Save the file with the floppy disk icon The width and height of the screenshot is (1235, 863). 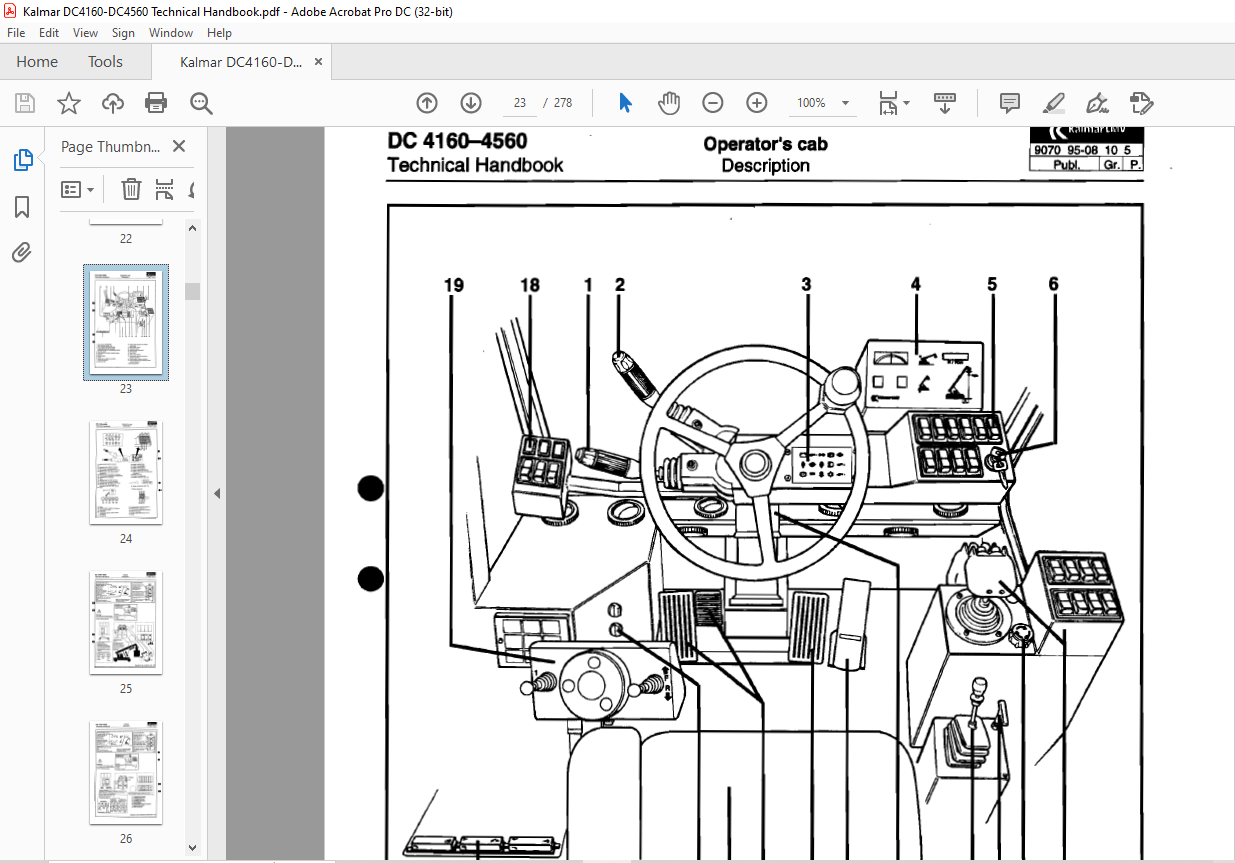25,103
